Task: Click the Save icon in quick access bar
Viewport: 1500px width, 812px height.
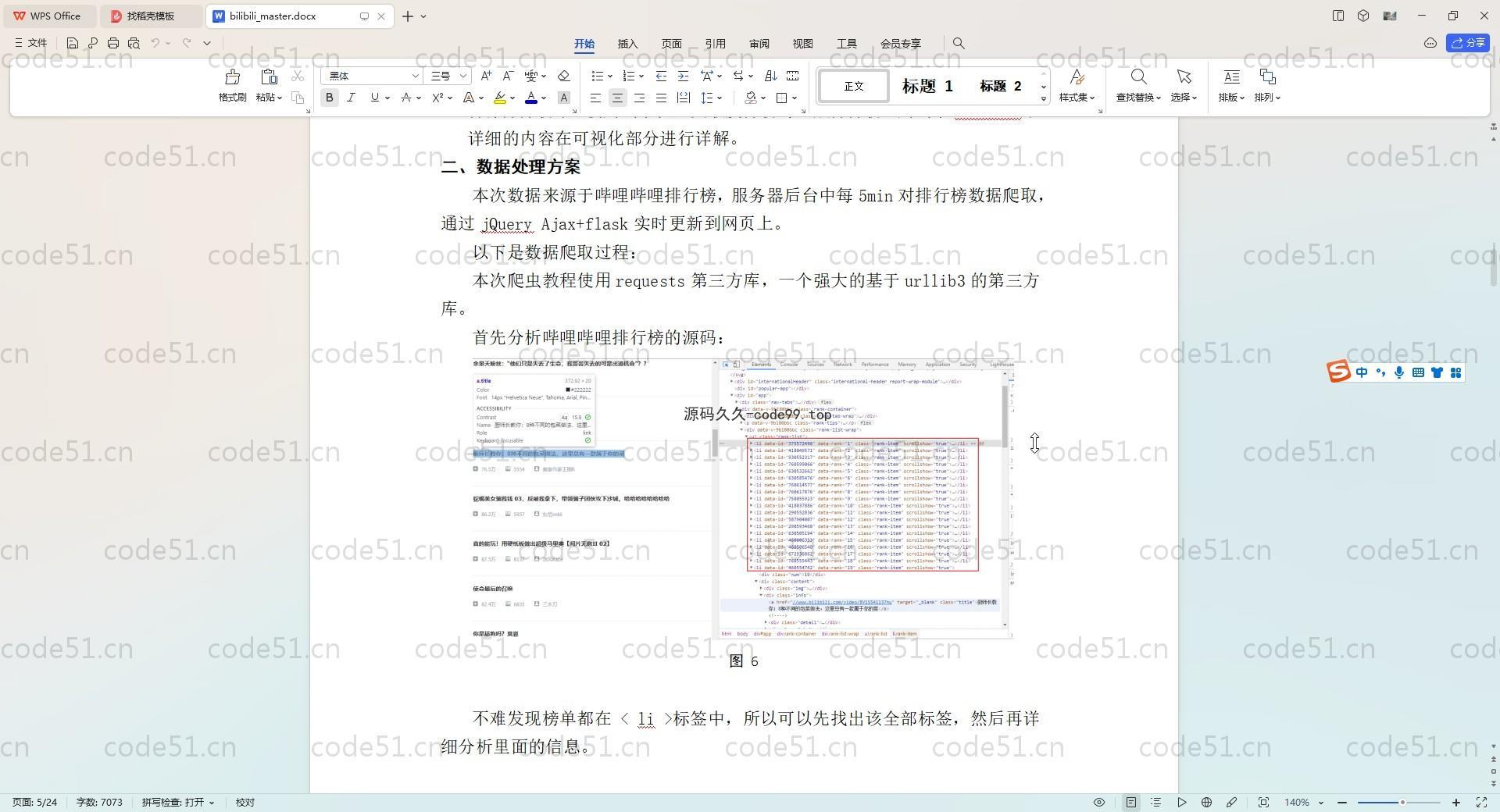Action: [x=72, y=44]
